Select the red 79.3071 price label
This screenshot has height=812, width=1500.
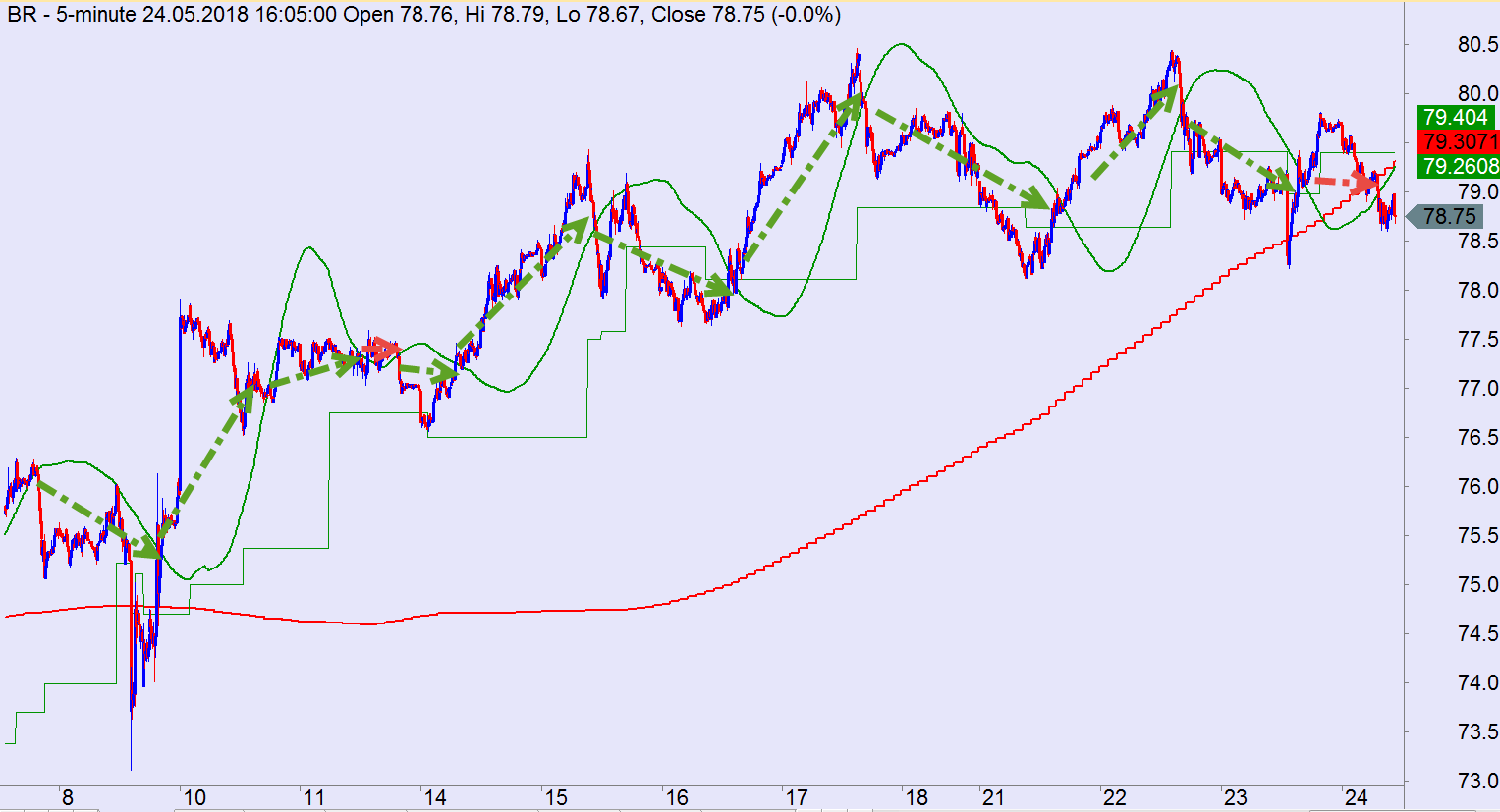click(1458, 141)
